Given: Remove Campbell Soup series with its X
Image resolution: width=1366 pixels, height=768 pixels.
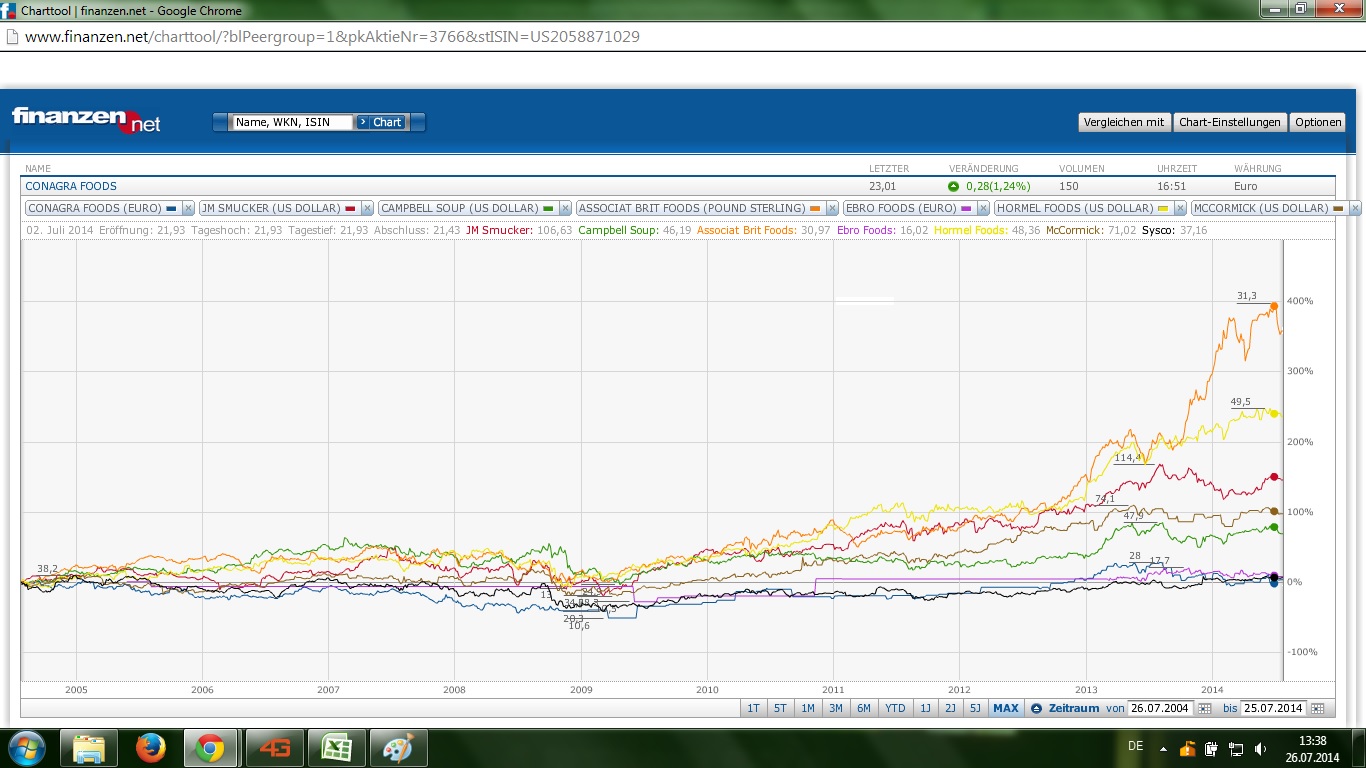Looking at the screenshot, I should (x=565, y=208).
